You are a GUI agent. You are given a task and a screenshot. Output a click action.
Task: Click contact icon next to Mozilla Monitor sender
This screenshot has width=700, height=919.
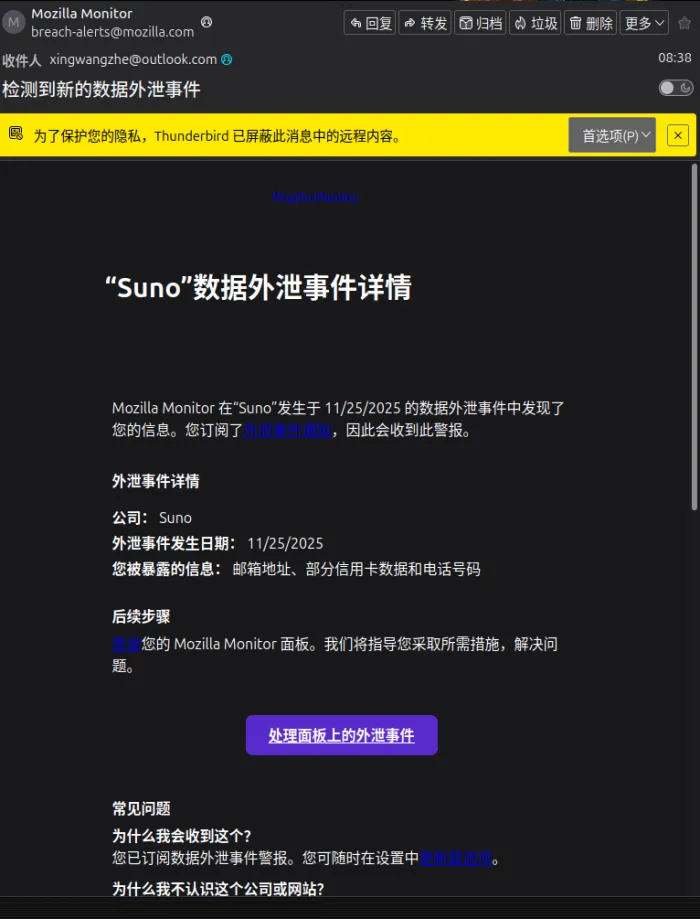(x=206, y=22)
